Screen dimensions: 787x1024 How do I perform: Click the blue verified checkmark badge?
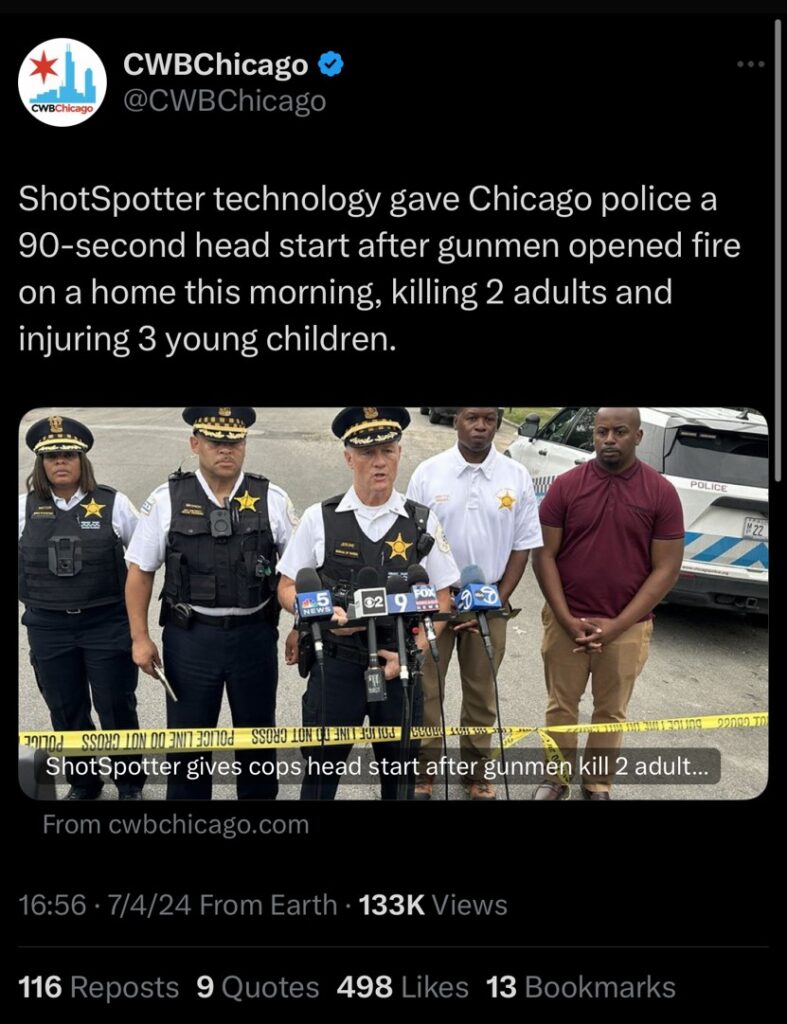coord(330,65)
